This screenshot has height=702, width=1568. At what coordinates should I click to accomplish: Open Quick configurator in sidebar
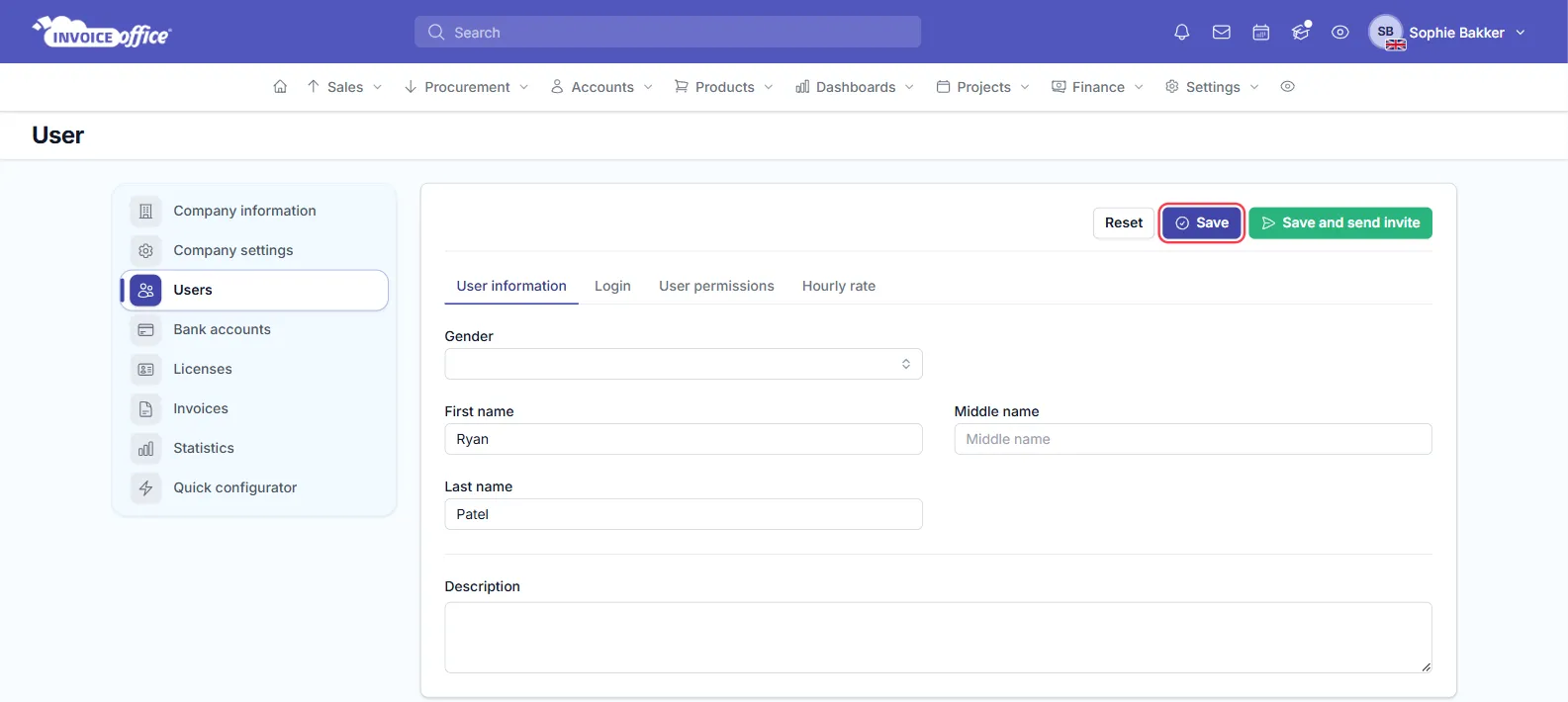coord(254,487)
